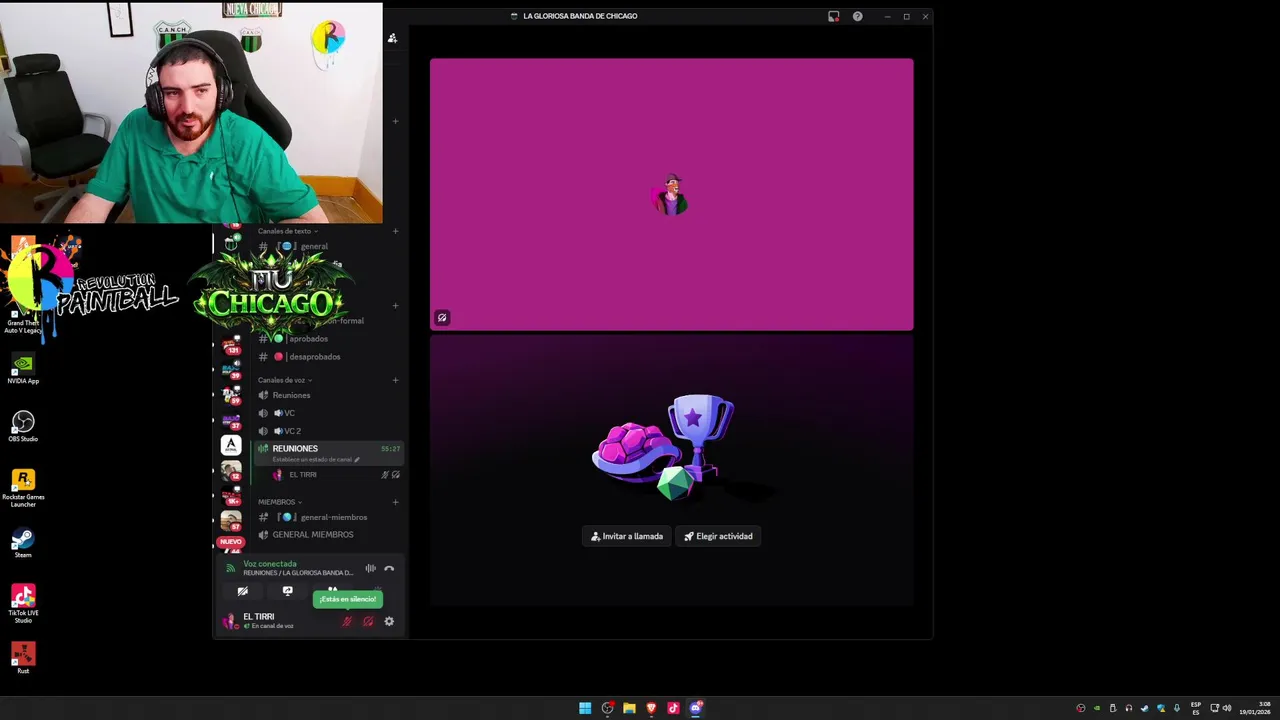Select EL TIRRI under REUNIONES channel

coord(335,474)
